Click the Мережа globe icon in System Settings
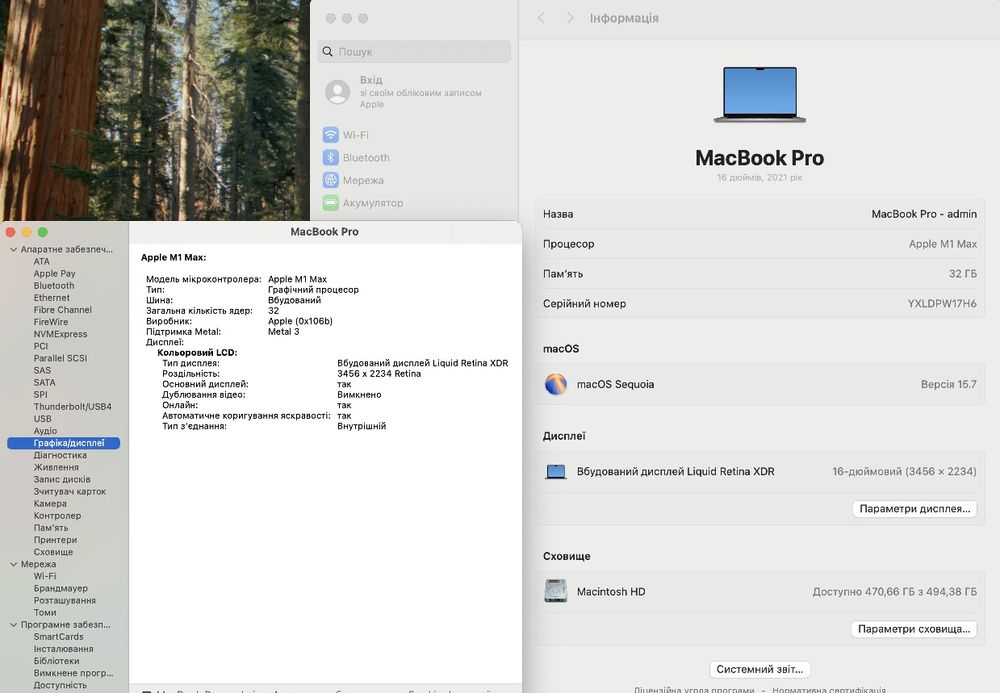This screenshot has width=1000, height=693. (x=330, y=180)
